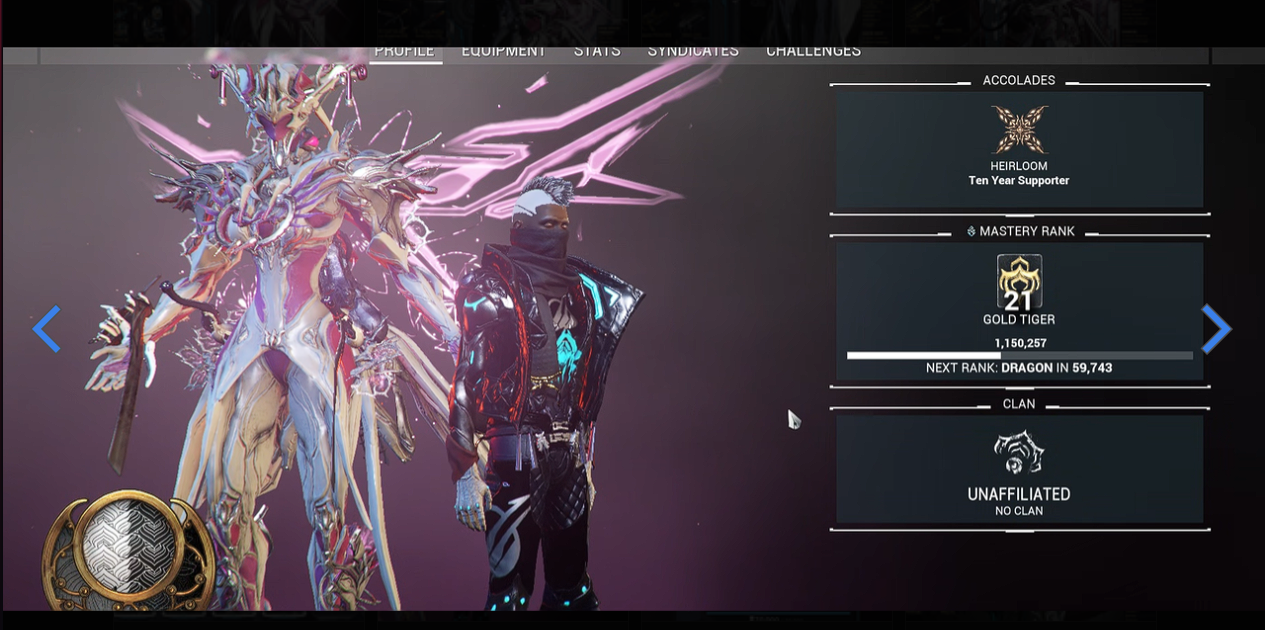Click the left blue arrow
This screenshot has width=1265, height=630.
pyautogui.click(x=47, y=329)
